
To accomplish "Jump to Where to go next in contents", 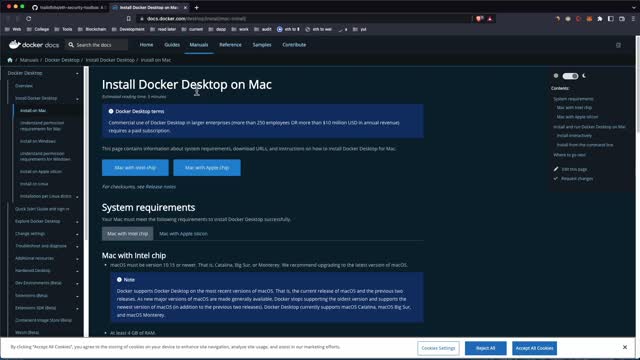I will tap(569, 155).
